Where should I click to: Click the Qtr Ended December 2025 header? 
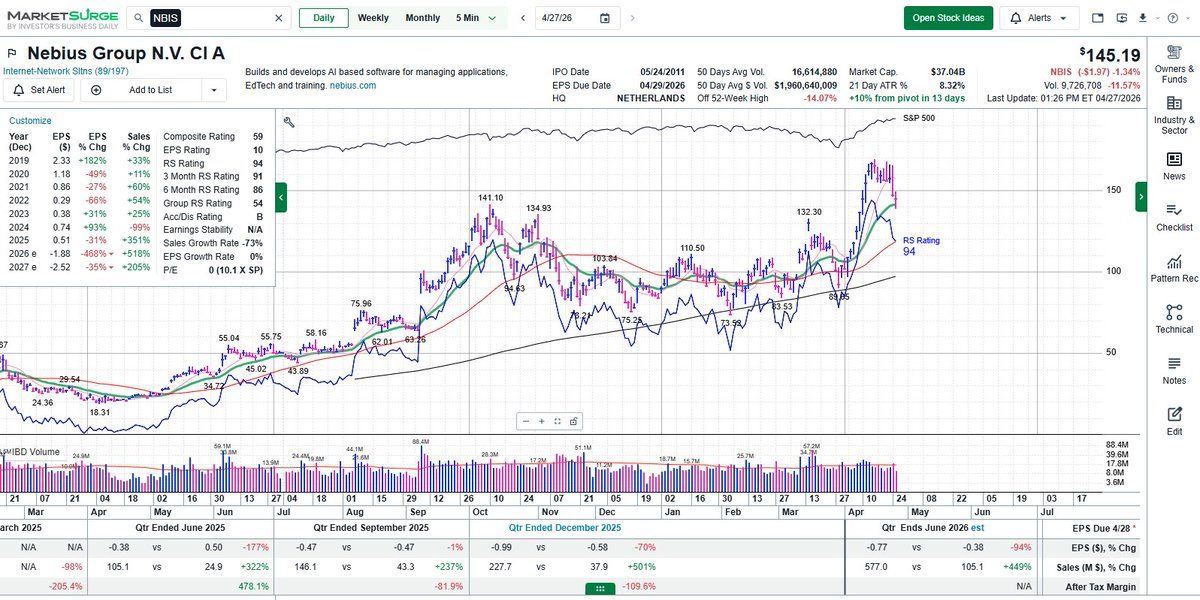click(565, 527)
